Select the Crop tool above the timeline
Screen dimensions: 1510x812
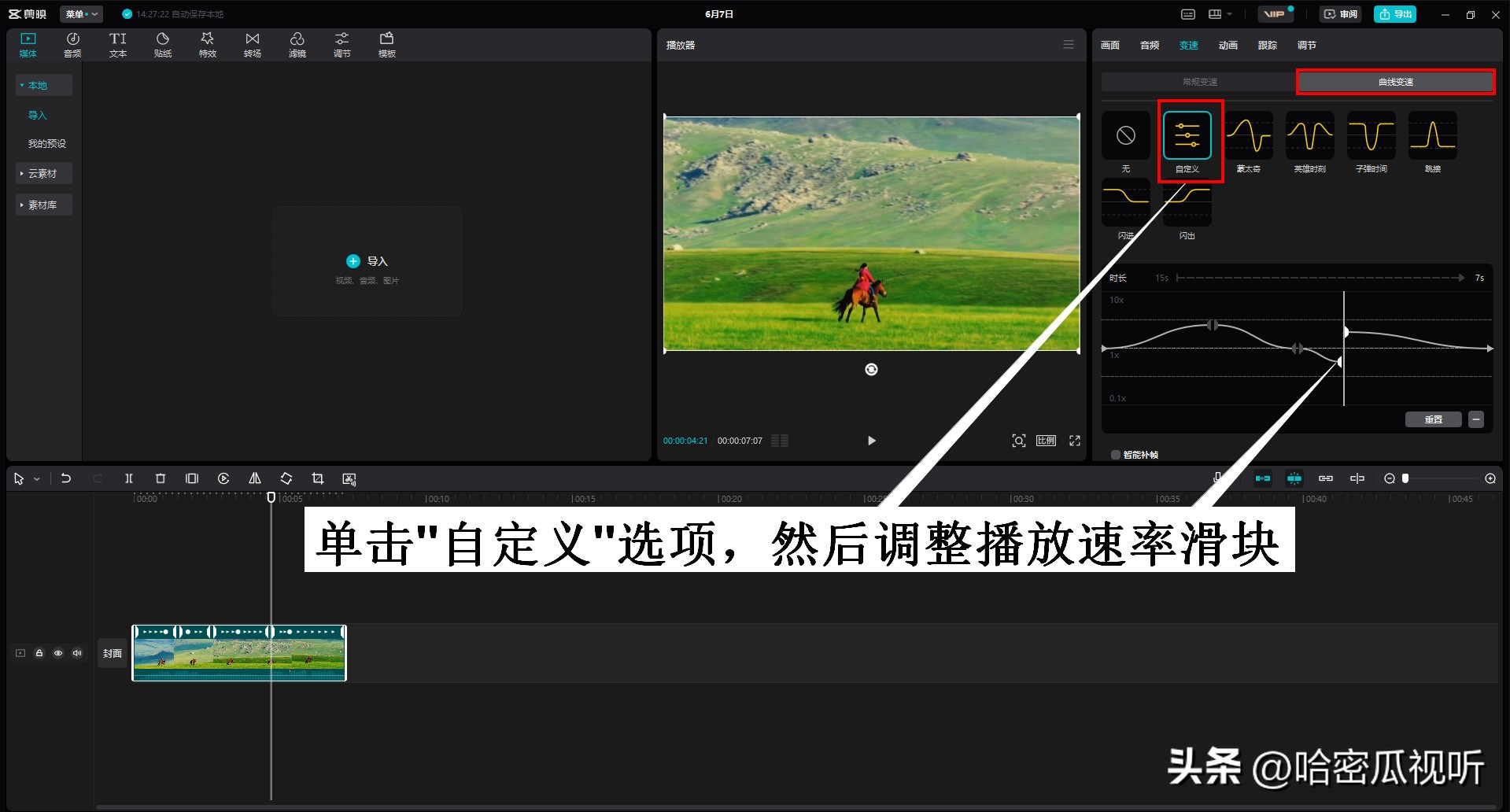pos(318,478)
